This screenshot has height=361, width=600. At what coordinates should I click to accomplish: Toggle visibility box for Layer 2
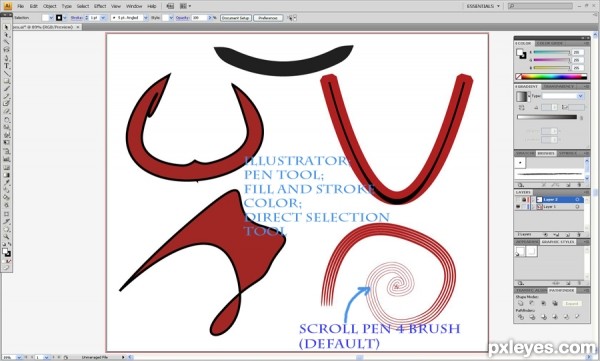tap(518, 199)
